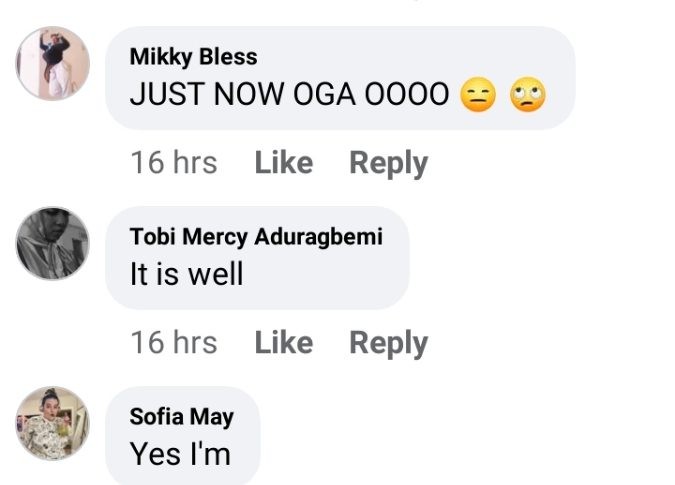Open Tobi Mercy Aduragbemi's profile picture

53,243
